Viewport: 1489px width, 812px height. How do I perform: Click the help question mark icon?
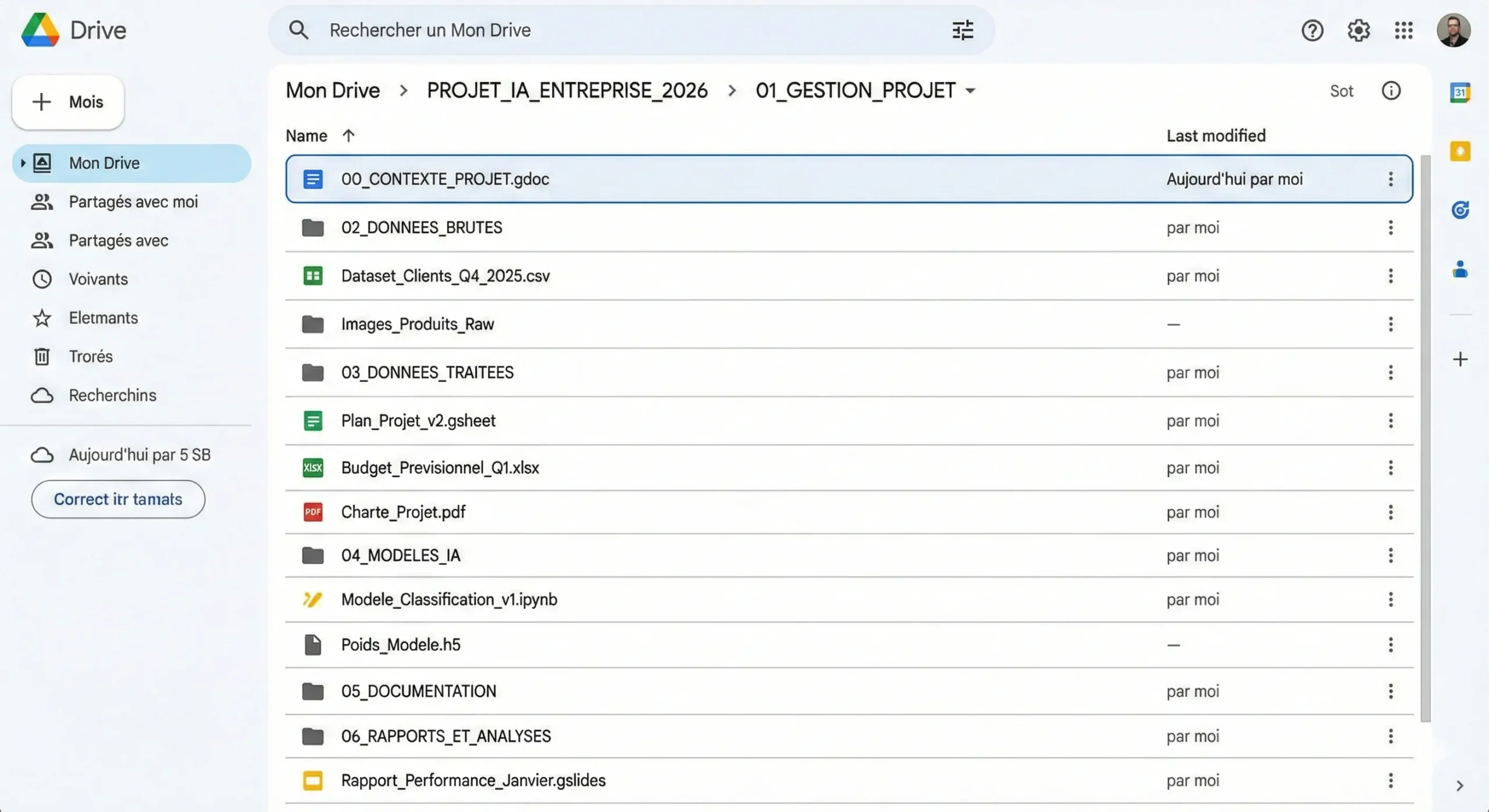1312,30
